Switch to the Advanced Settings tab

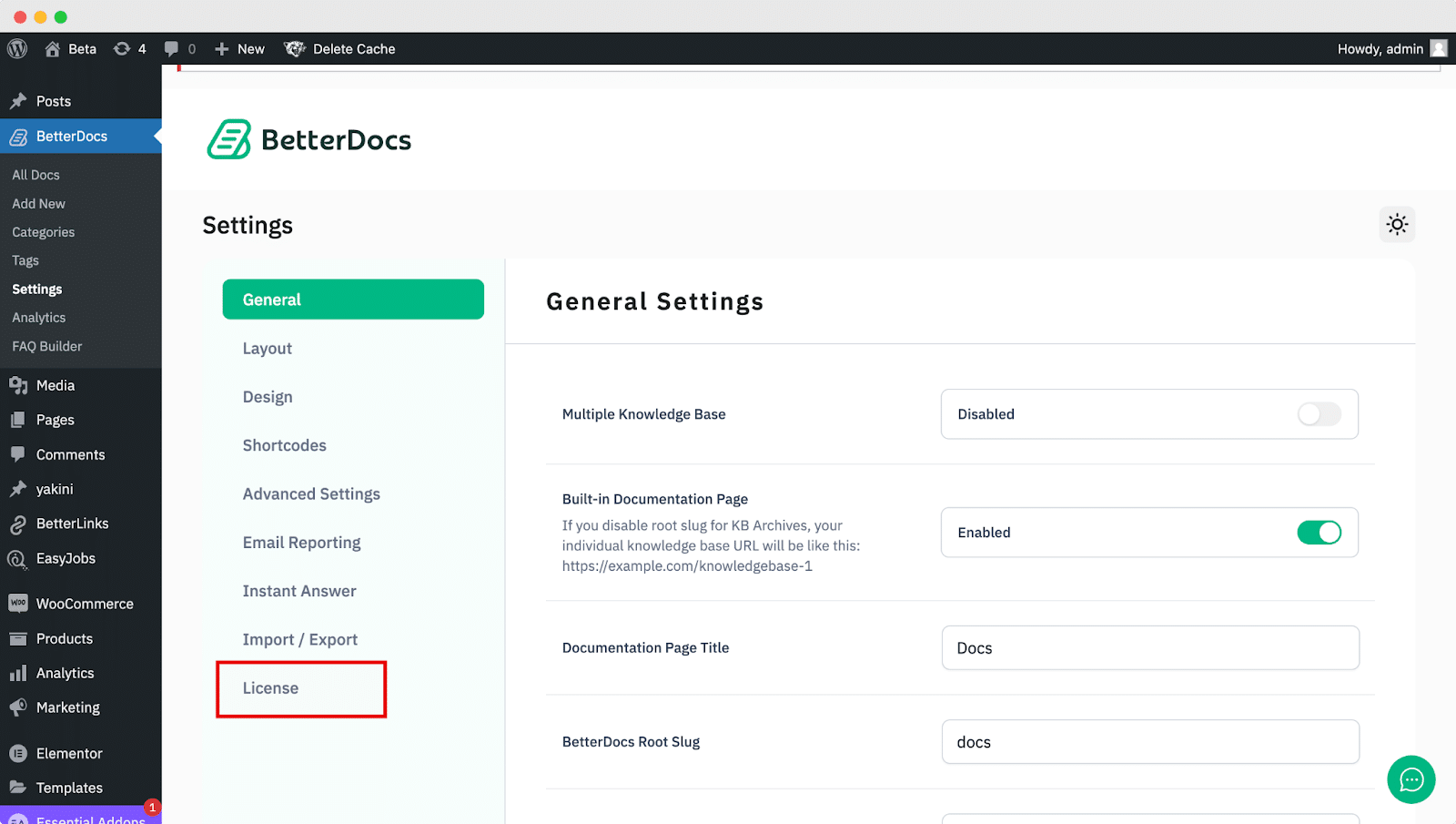pyautogui.click(x=311, y=493)
